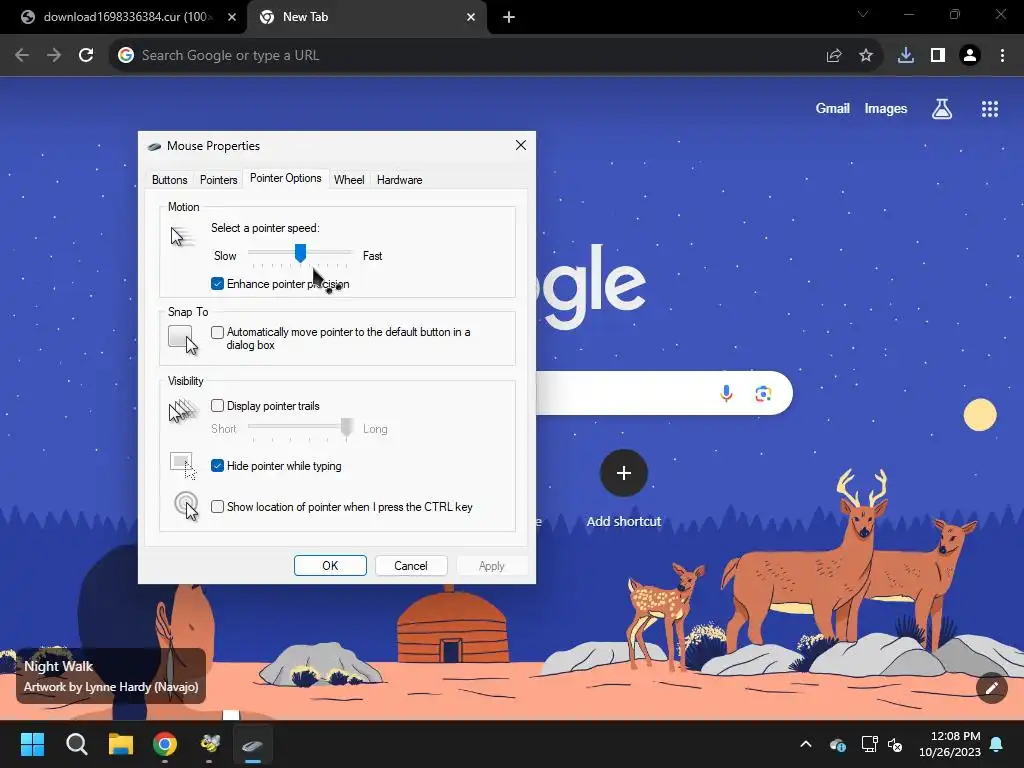
Task: Customize Chrome with the pencil icon
Action: tap(991, 688)
